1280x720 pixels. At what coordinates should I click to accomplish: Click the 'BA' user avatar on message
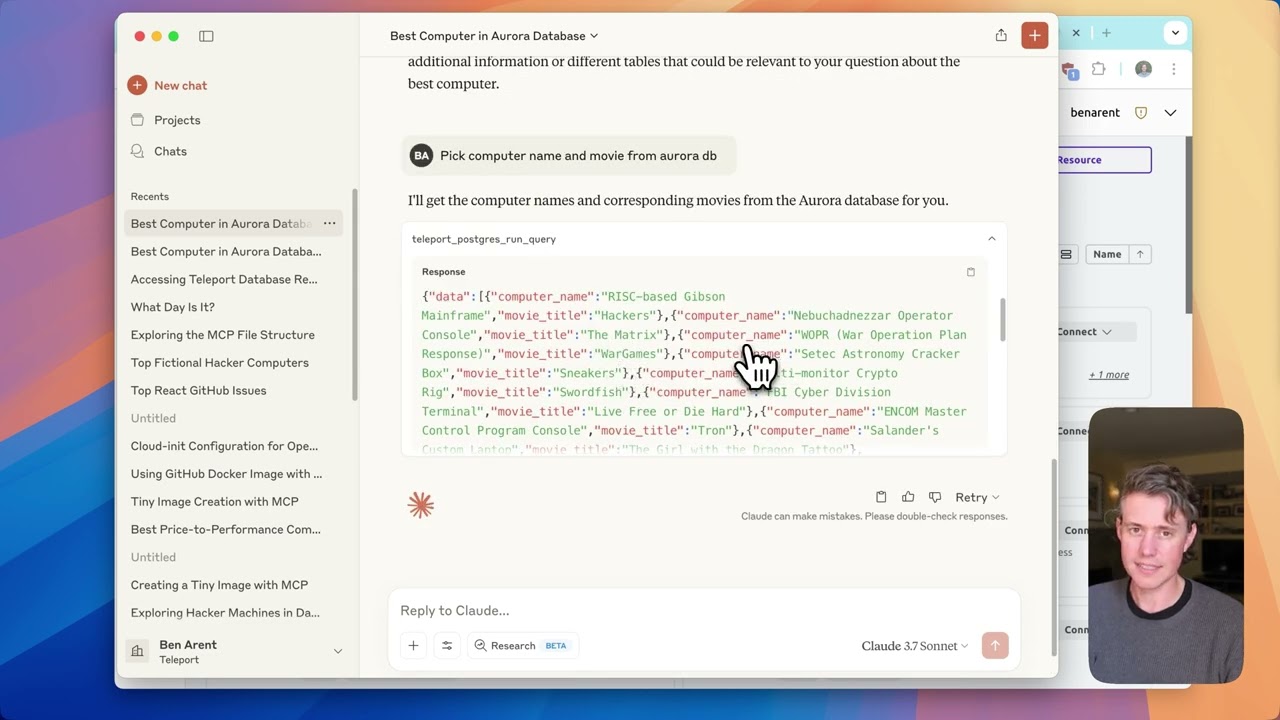(x=421, y=155)
